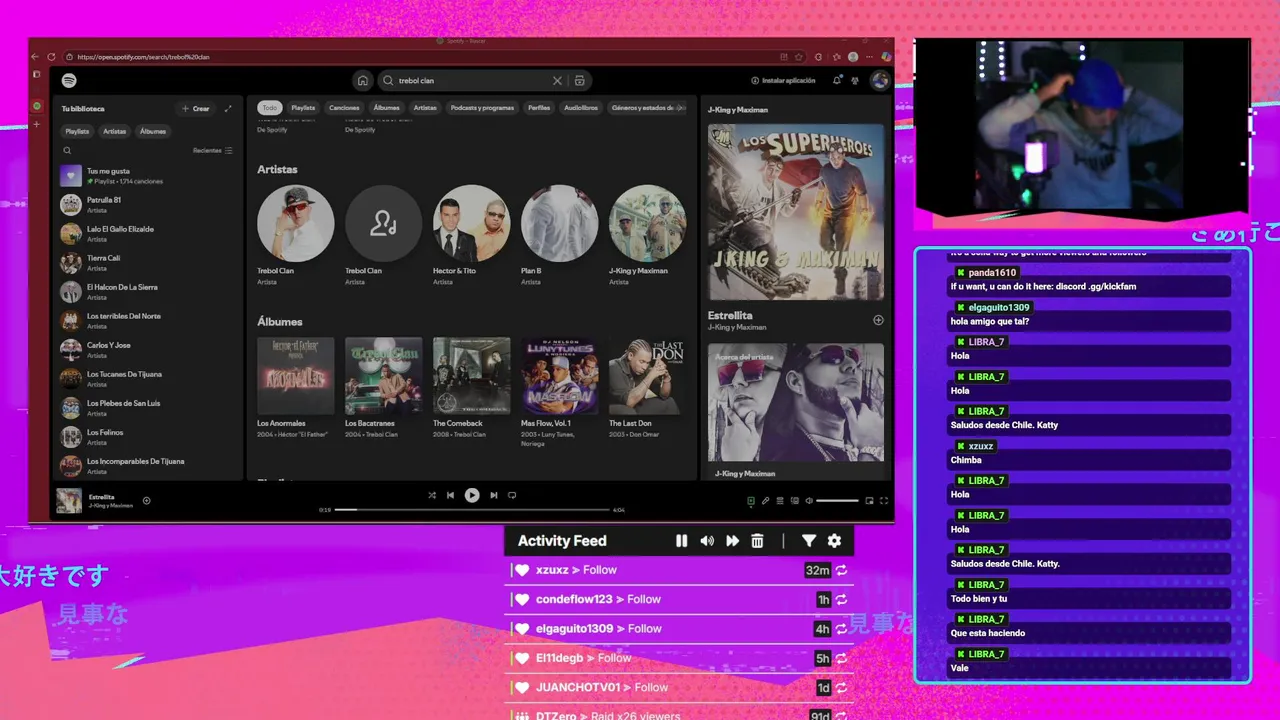
Task: Open the first Trebol Clan artist result
Action: click(295, 235)
